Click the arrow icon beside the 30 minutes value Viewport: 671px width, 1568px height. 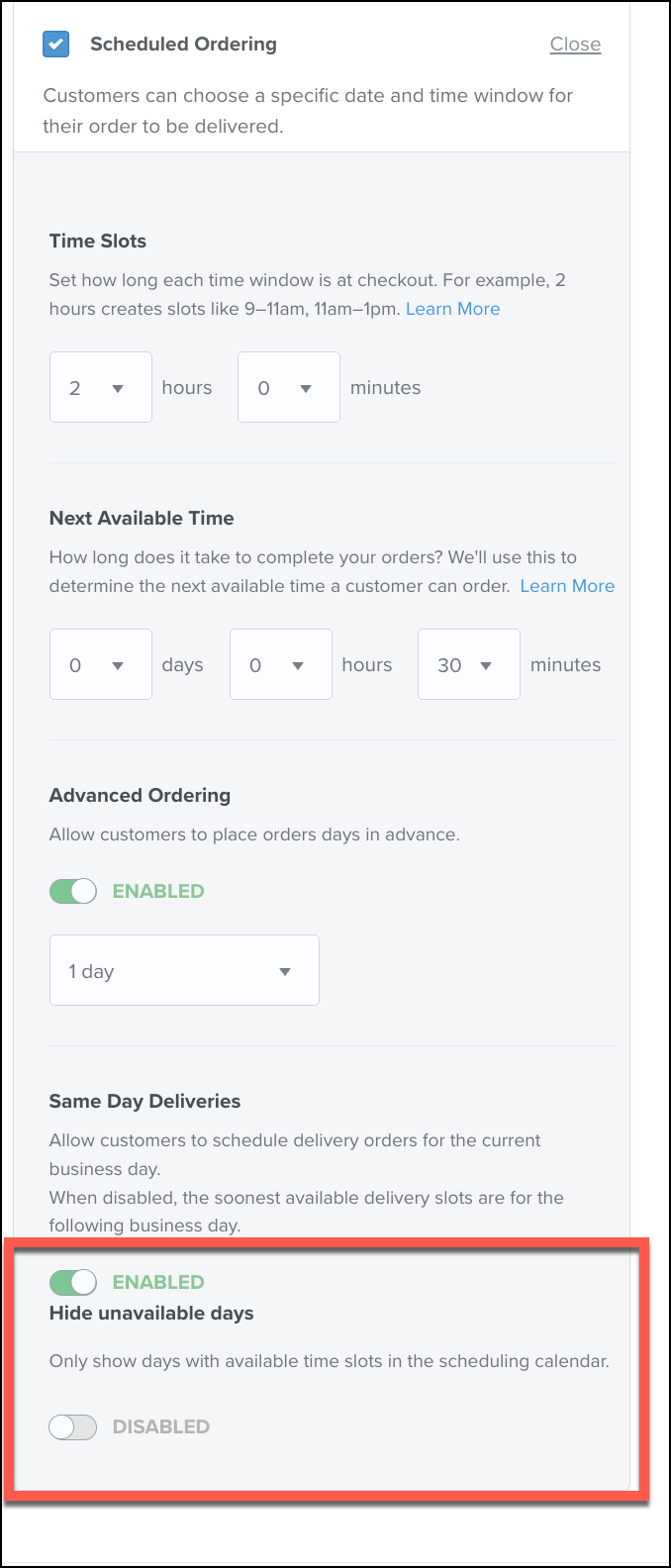point(486,665)
